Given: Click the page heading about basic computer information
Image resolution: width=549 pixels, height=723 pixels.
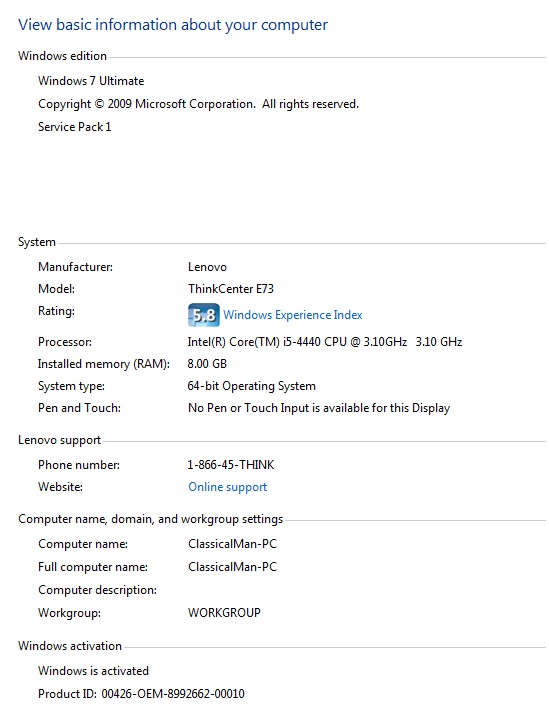Looking at the screenshot, I should (x=173, y=24).
